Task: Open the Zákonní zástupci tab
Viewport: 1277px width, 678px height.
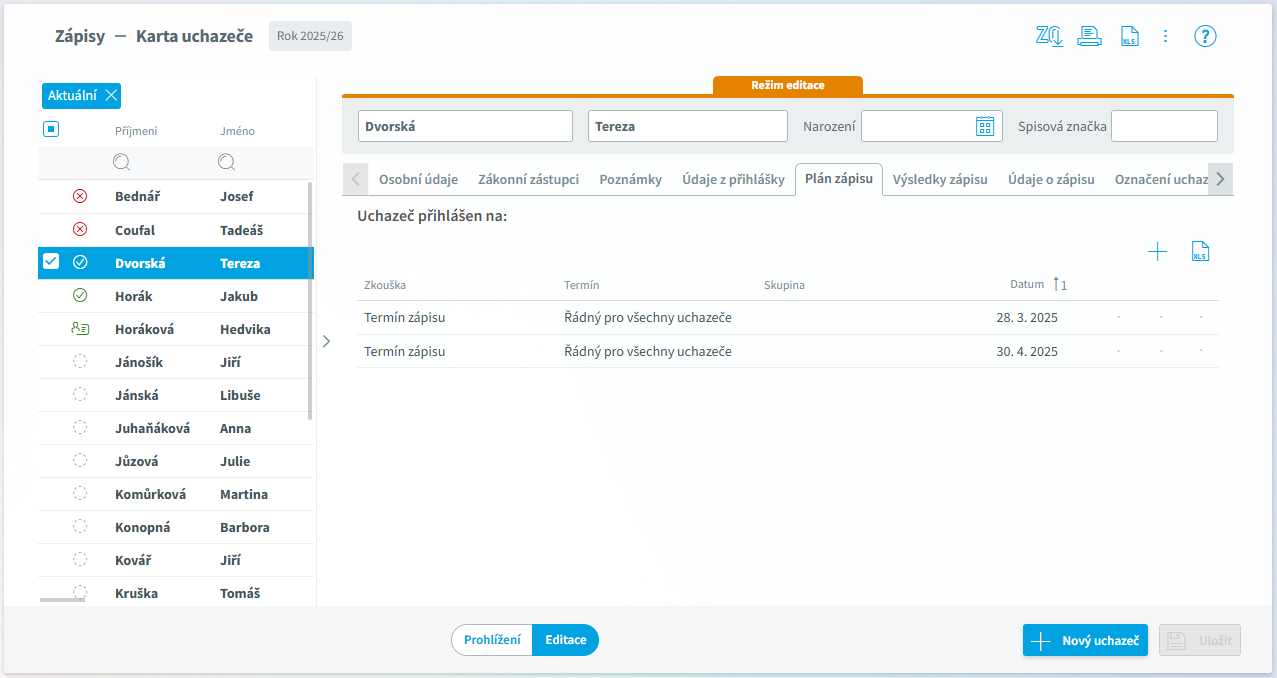Action: tap(529, 179)
